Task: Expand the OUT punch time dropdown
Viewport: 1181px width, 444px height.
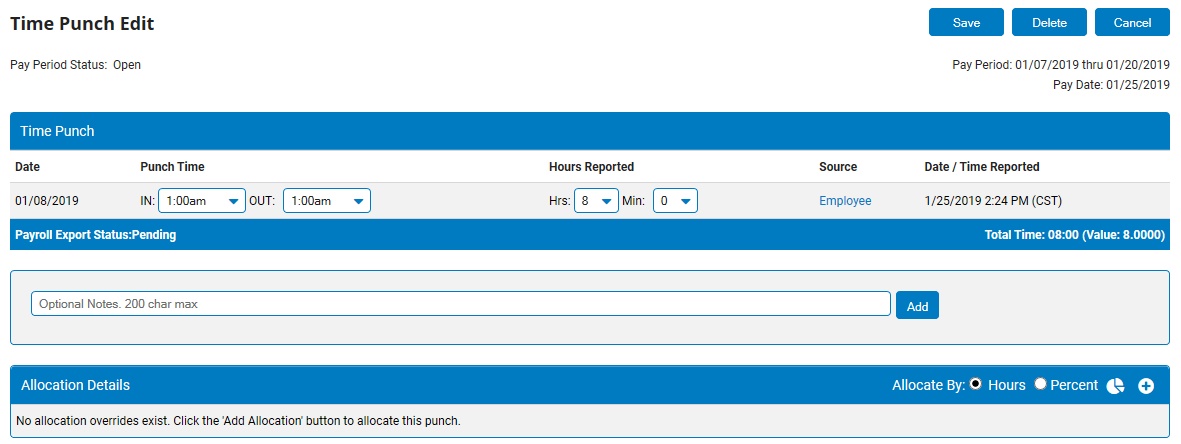Action: (x=327, y=201)
